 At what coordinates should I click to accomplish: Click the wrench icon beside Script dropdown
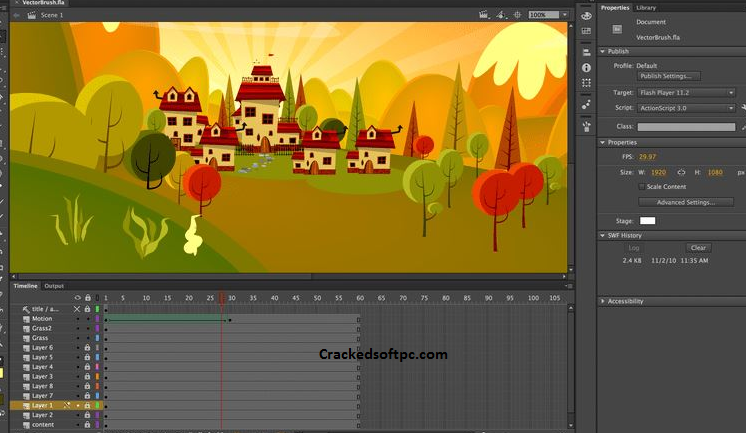tap(743, 108)
